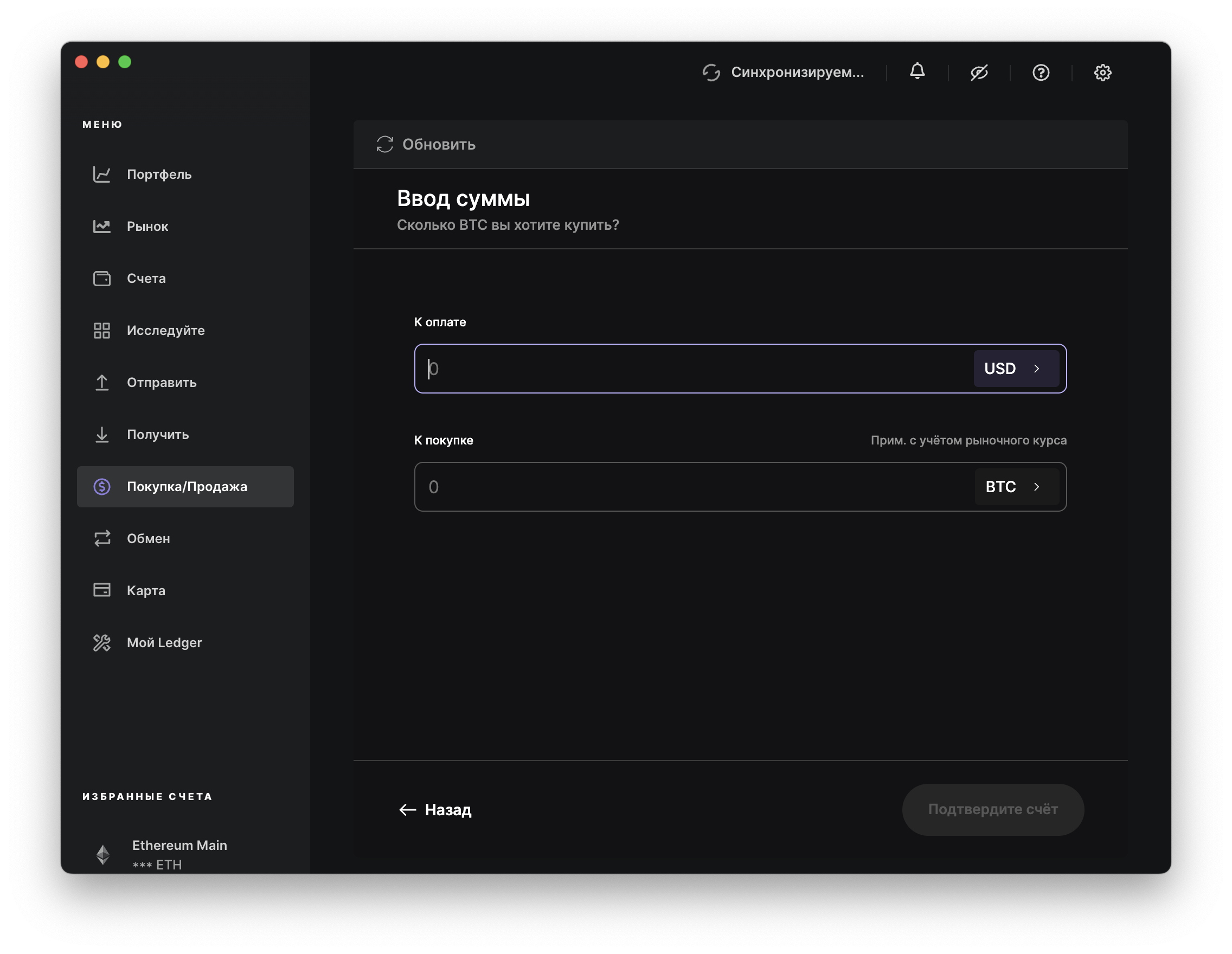The height and width of the screenshot is (954, 1232).
Task: Expand the BTC crypto selector
Action: click(1016, 487)
